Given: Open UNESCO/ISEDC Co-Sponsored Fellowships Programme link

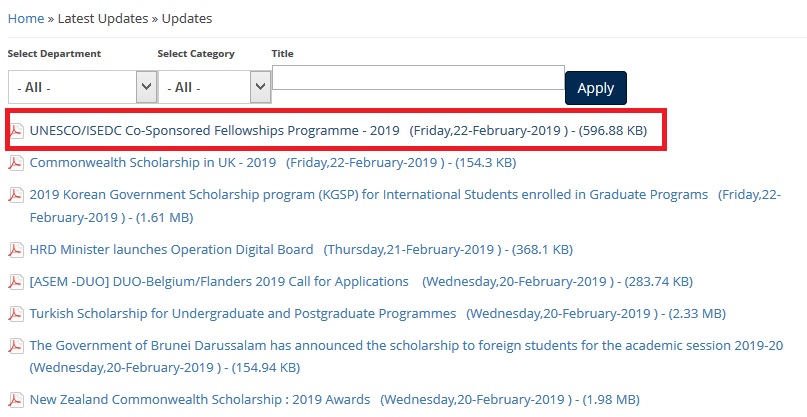Looking at the screenshot, I should point(215,131).
